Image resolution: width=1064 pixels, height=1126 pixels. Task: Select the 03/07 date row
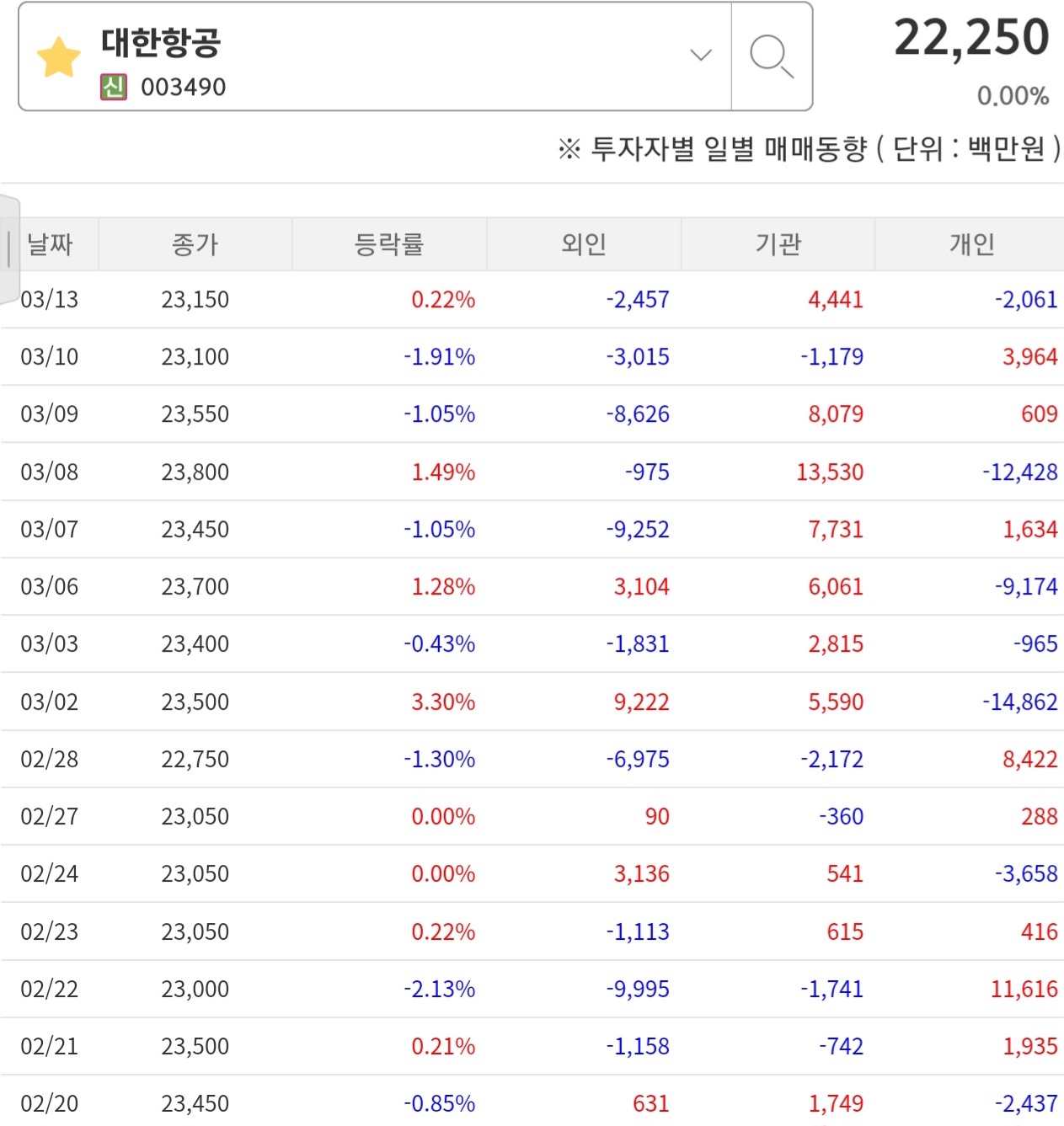tap(532, 530)
